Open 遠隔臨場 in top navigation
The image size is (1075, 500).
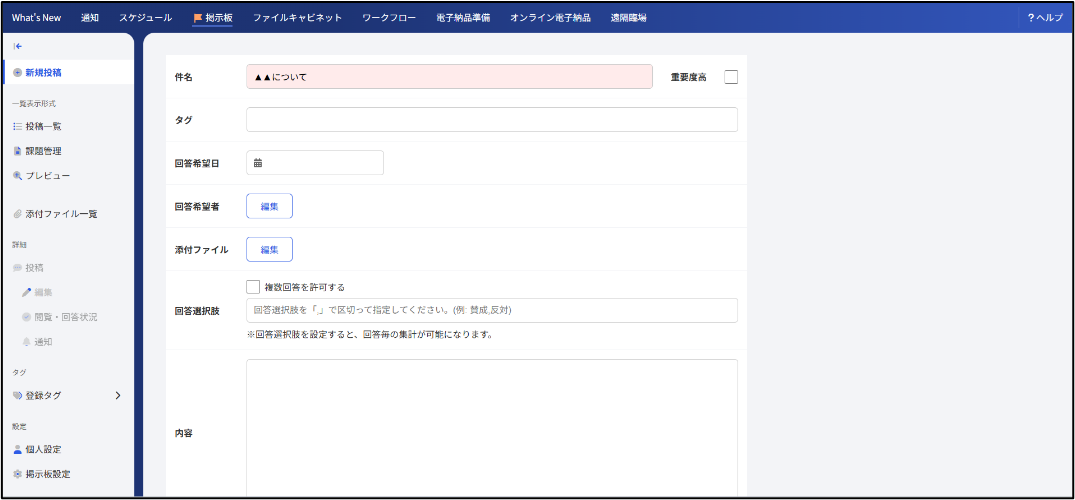point(629,18)
